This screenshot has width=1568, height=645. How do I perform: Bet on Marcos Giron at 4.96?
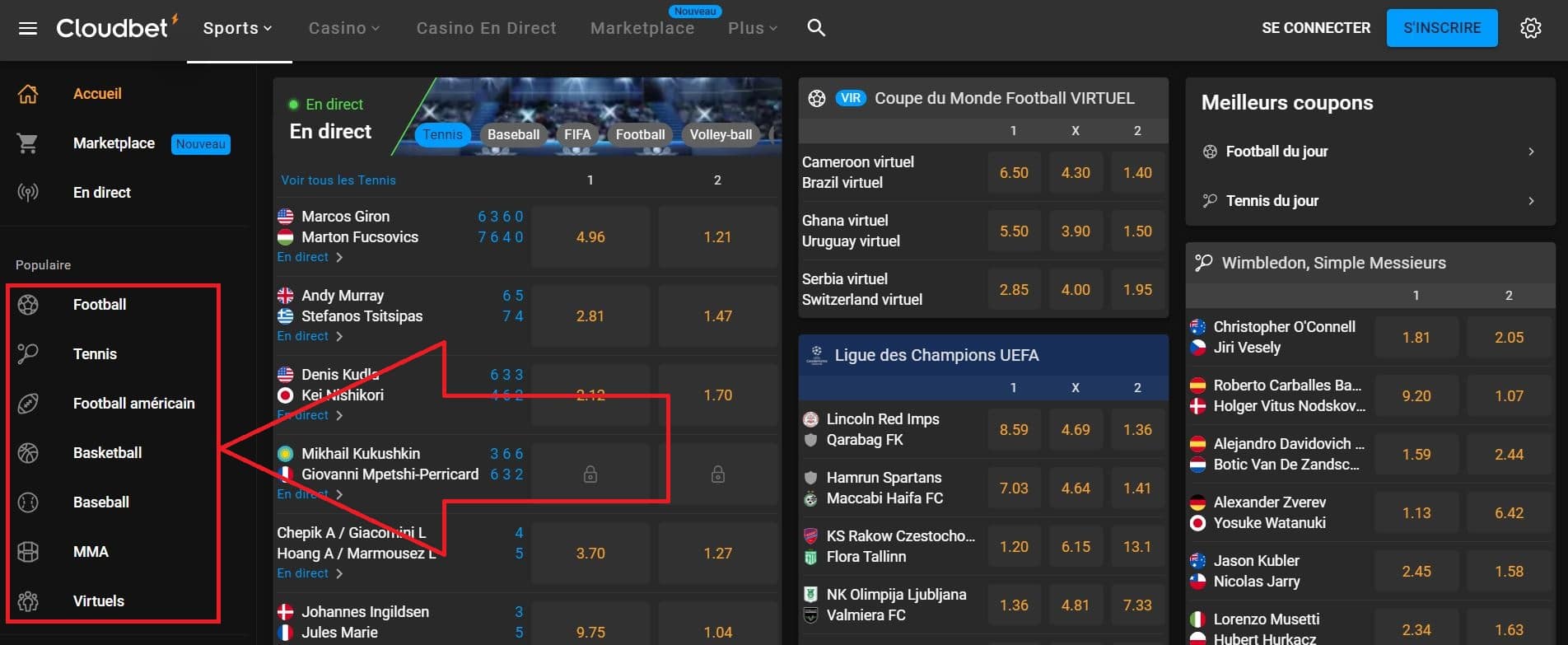point(590,237)
